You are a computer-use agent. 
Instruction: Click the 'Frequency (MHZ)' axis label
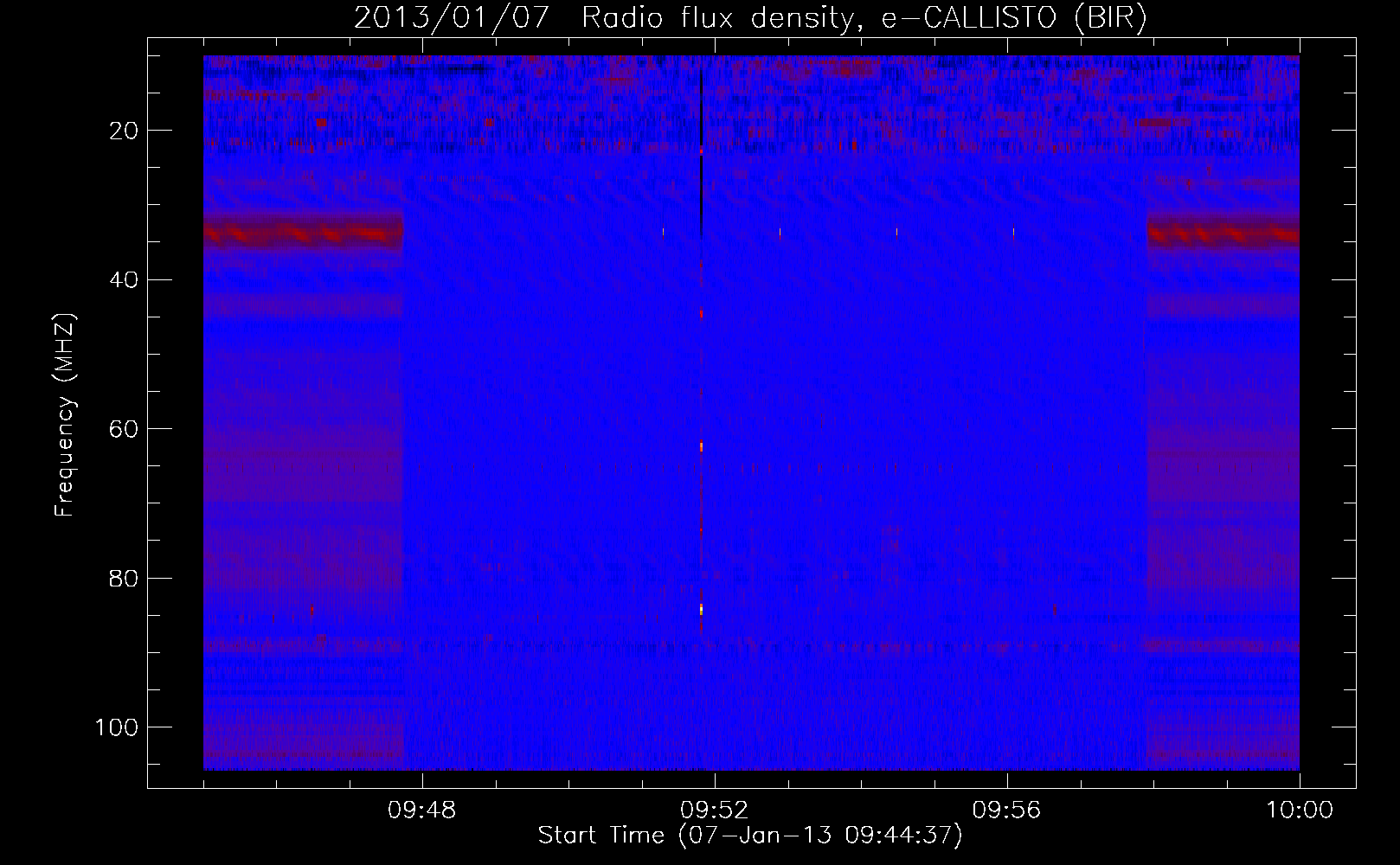pos(65,415)
